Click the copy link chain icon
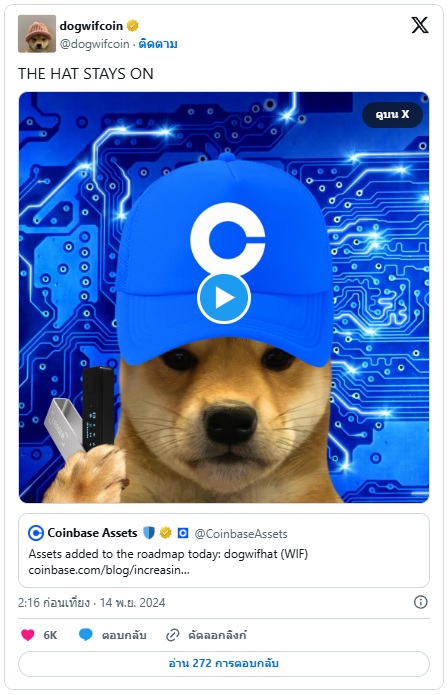The image size is (447, 695). coord(172,635)
